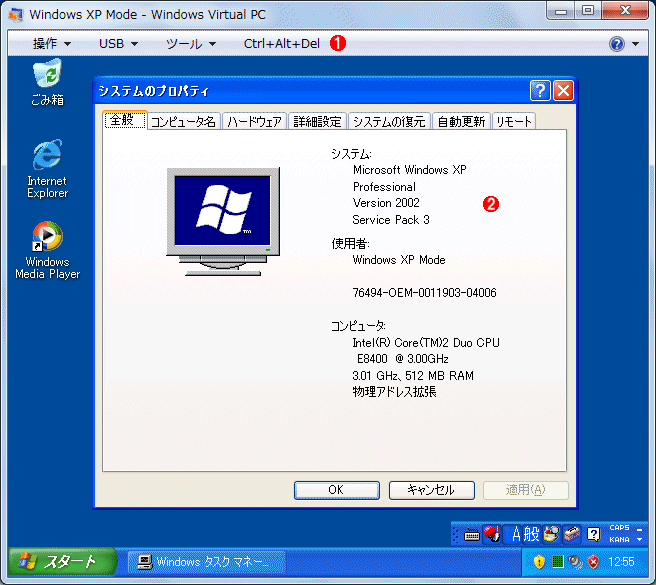Screen dimensions: 656x585
Task: Close the システムのプロパティ dialog with red X
Action: click(563, 90)
